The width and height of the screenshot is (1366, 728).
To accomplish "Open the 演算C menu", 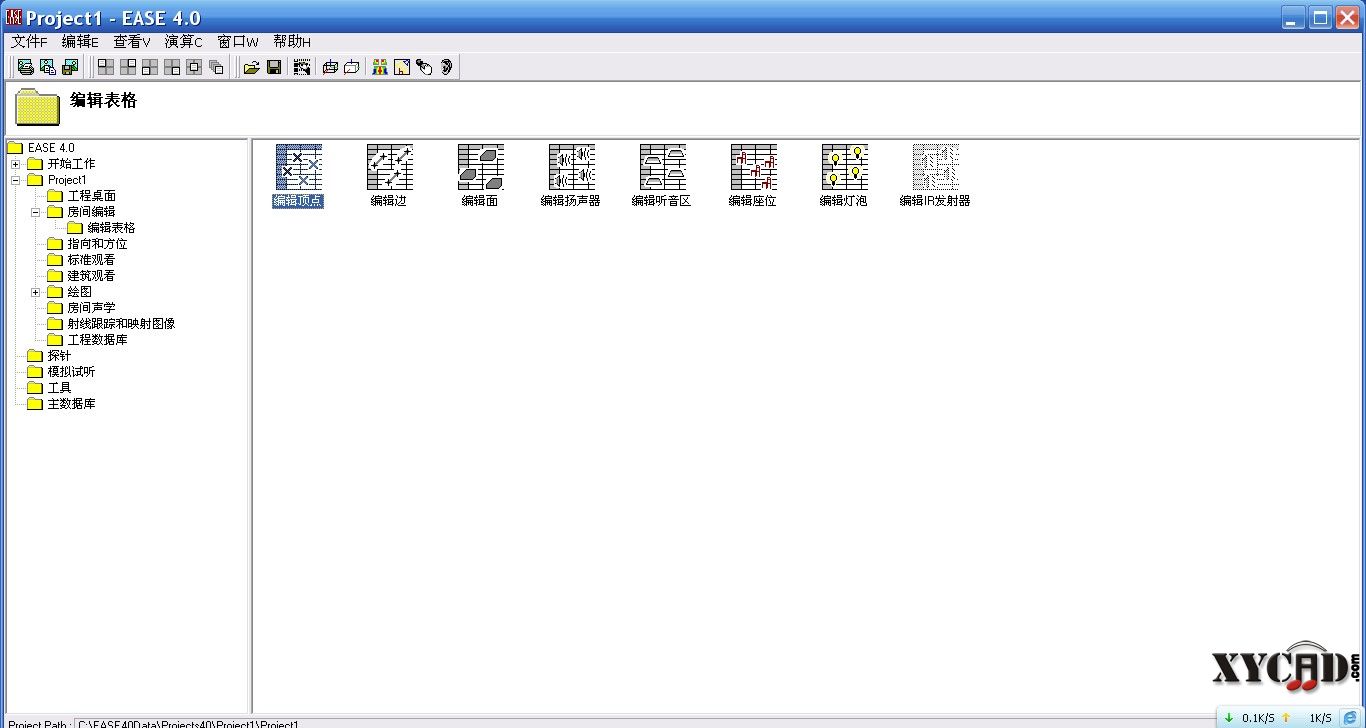I will pyautogui.click(x=184, y=42).
